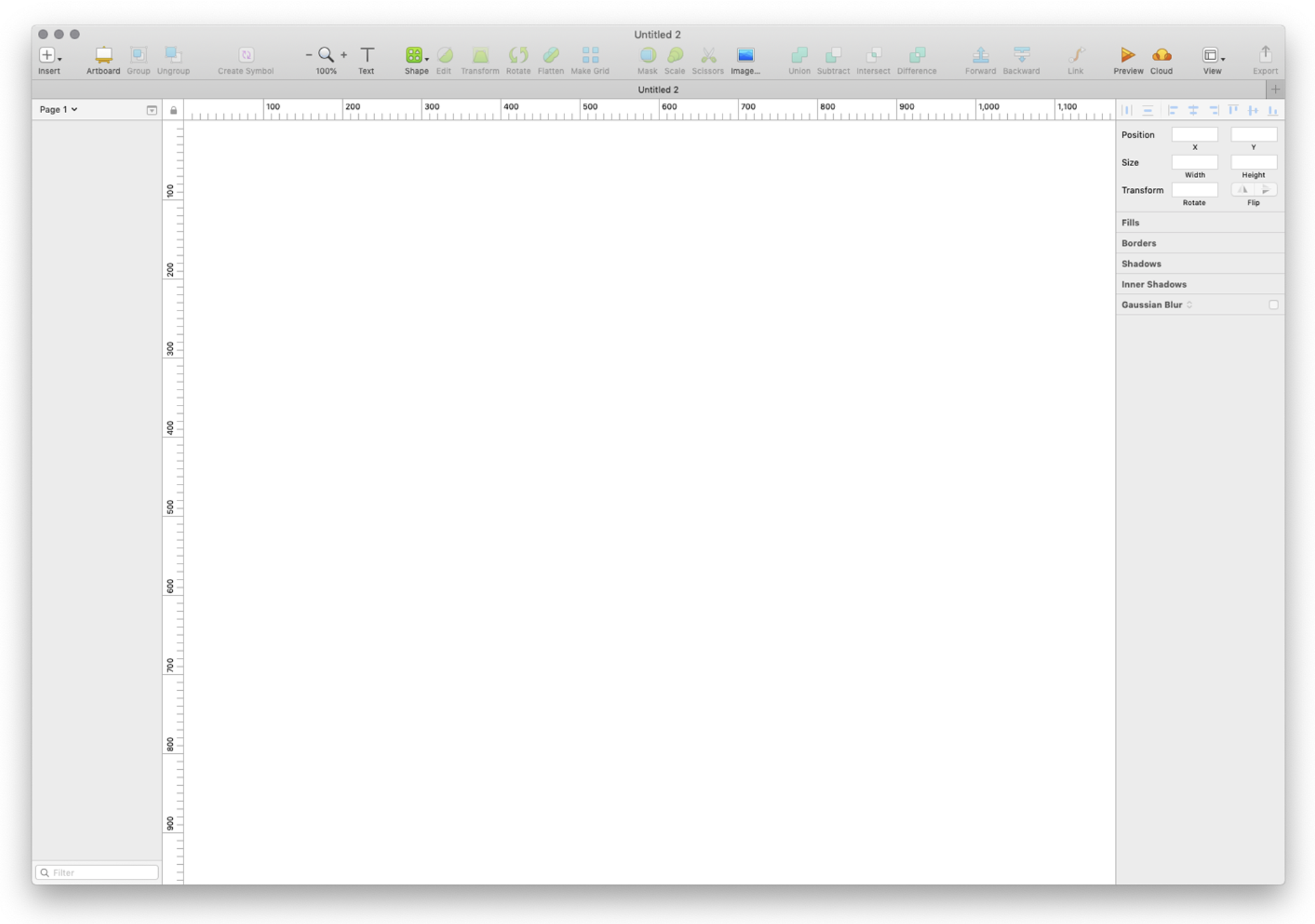Open the View options dropdown
The width and height of the screenshot is (1315, 924).
click(x=1213, y=55)
